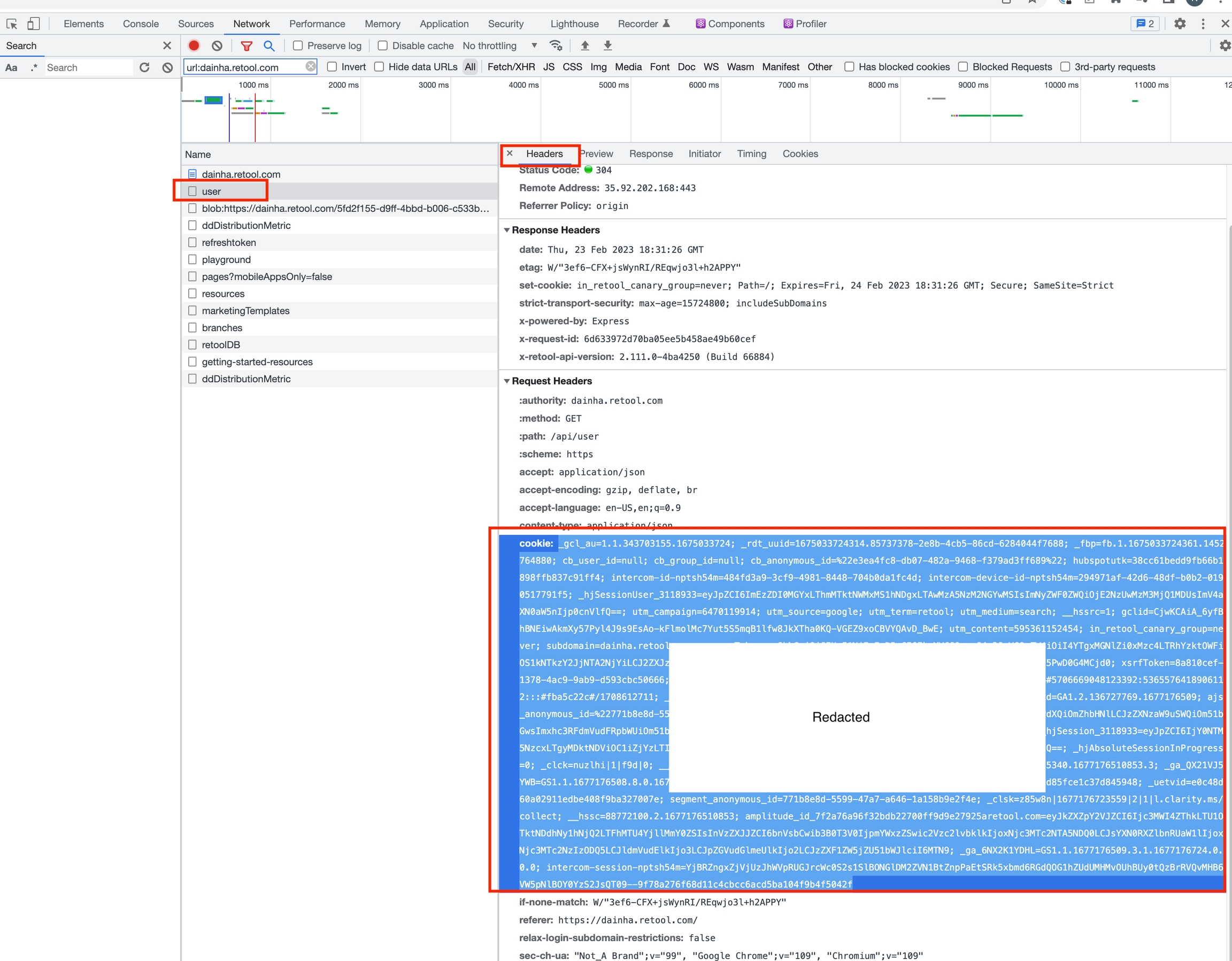Click the export HAR download icon
The width and height of the screenshot is (1232, 961).
(x=607, y=45)
